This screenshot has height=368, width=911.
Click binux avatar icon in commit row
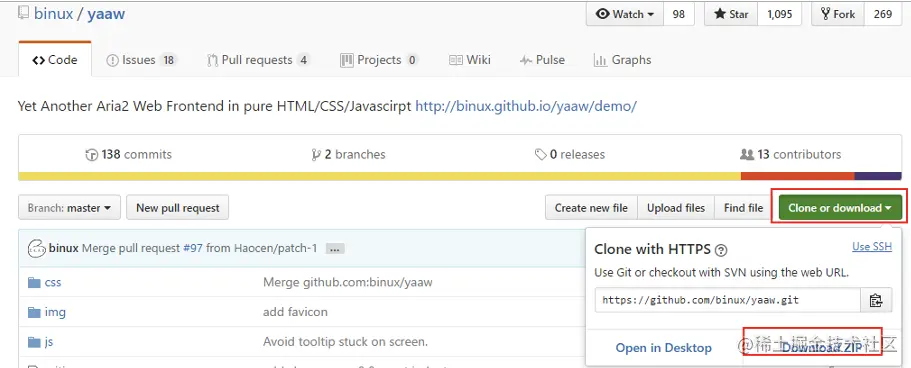37,248
